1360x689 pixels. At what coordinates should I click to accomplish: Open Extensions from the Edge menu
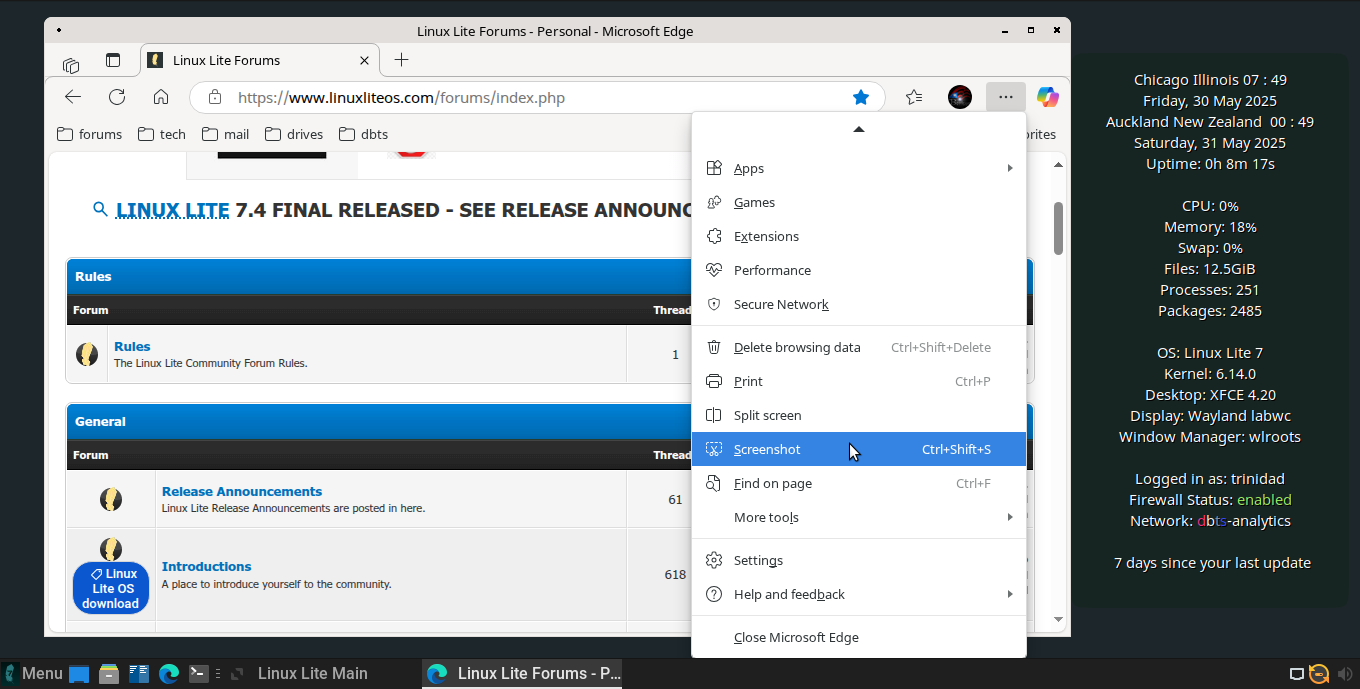pyautogui.click(x=859, y=236)
